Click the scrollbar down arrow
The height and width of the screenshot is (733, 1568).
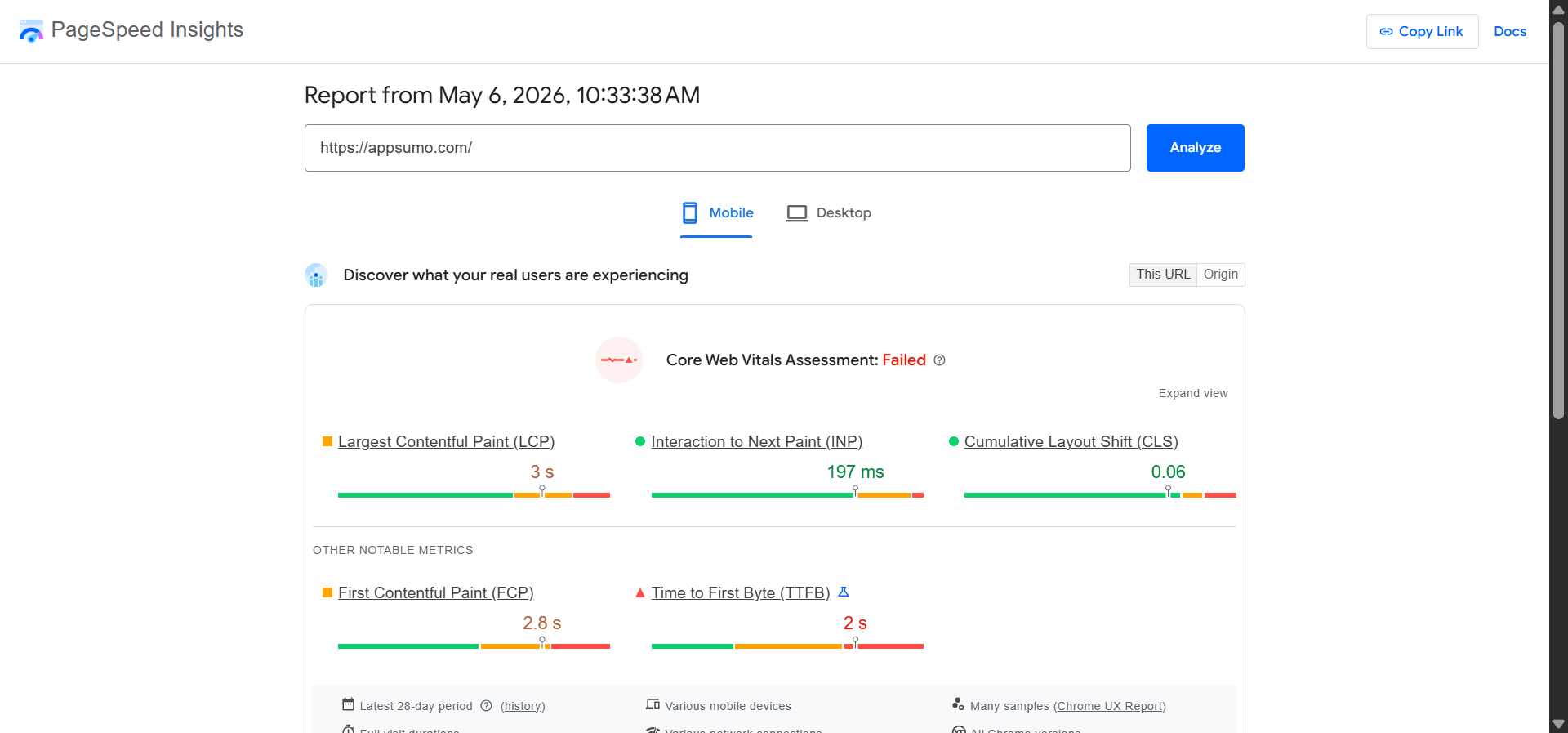pos(1558,724)
